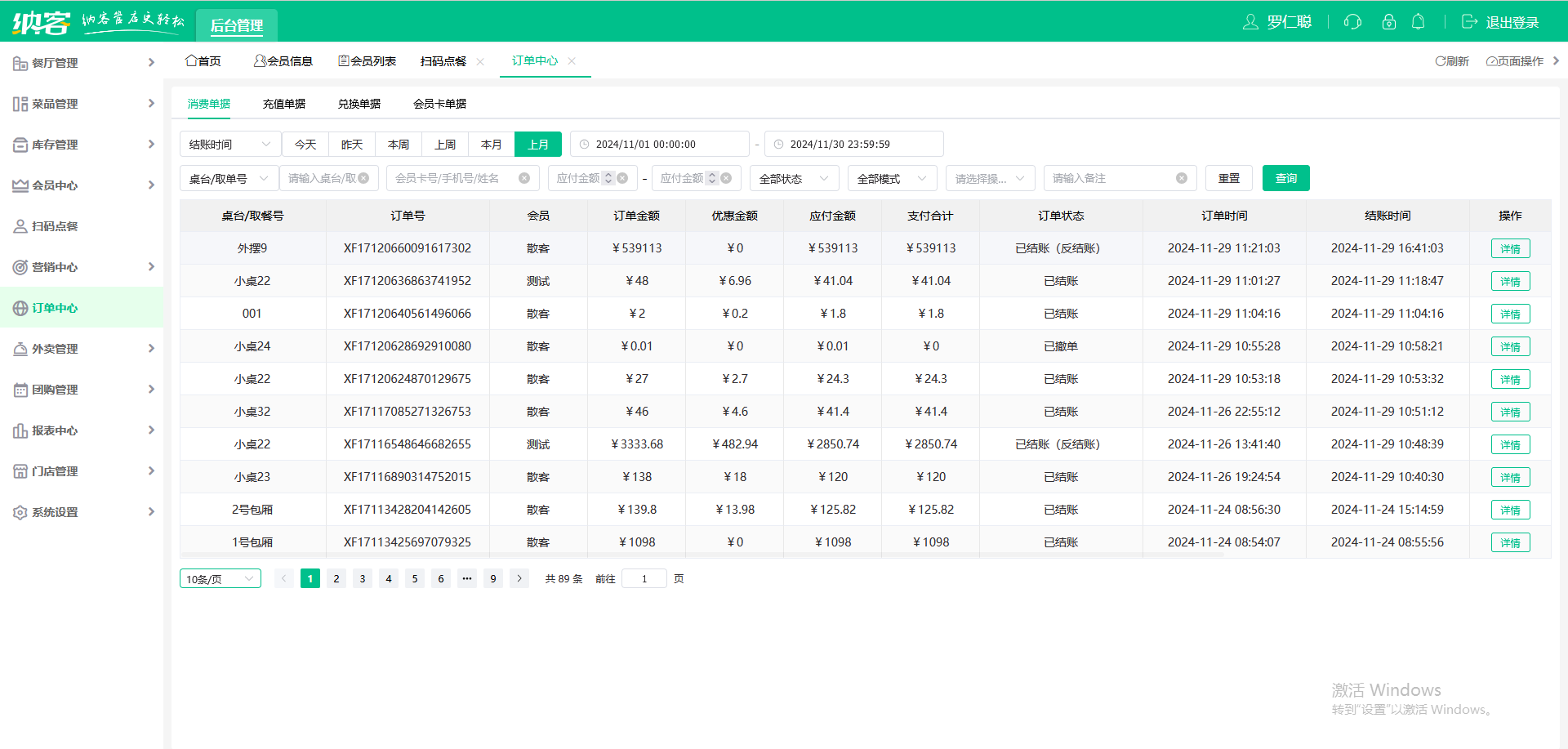Switch to the 充值单据 tab
Viewport: 1568px width, 749px height.
coord(283,104)
